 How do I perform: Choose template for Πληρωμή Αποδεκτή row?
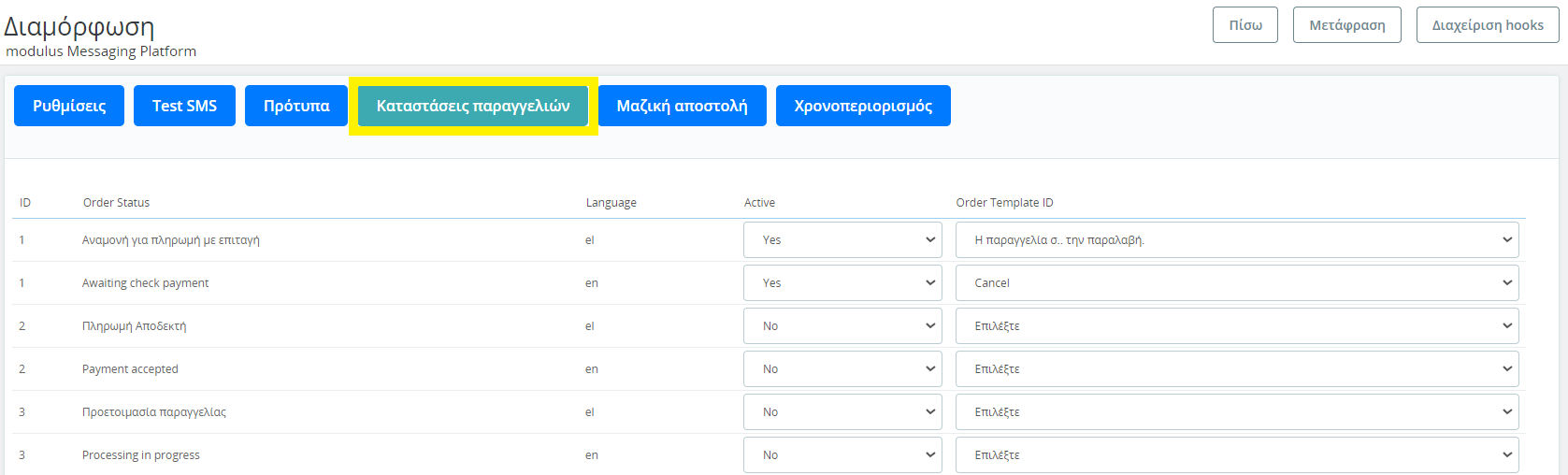[1236, 326]
